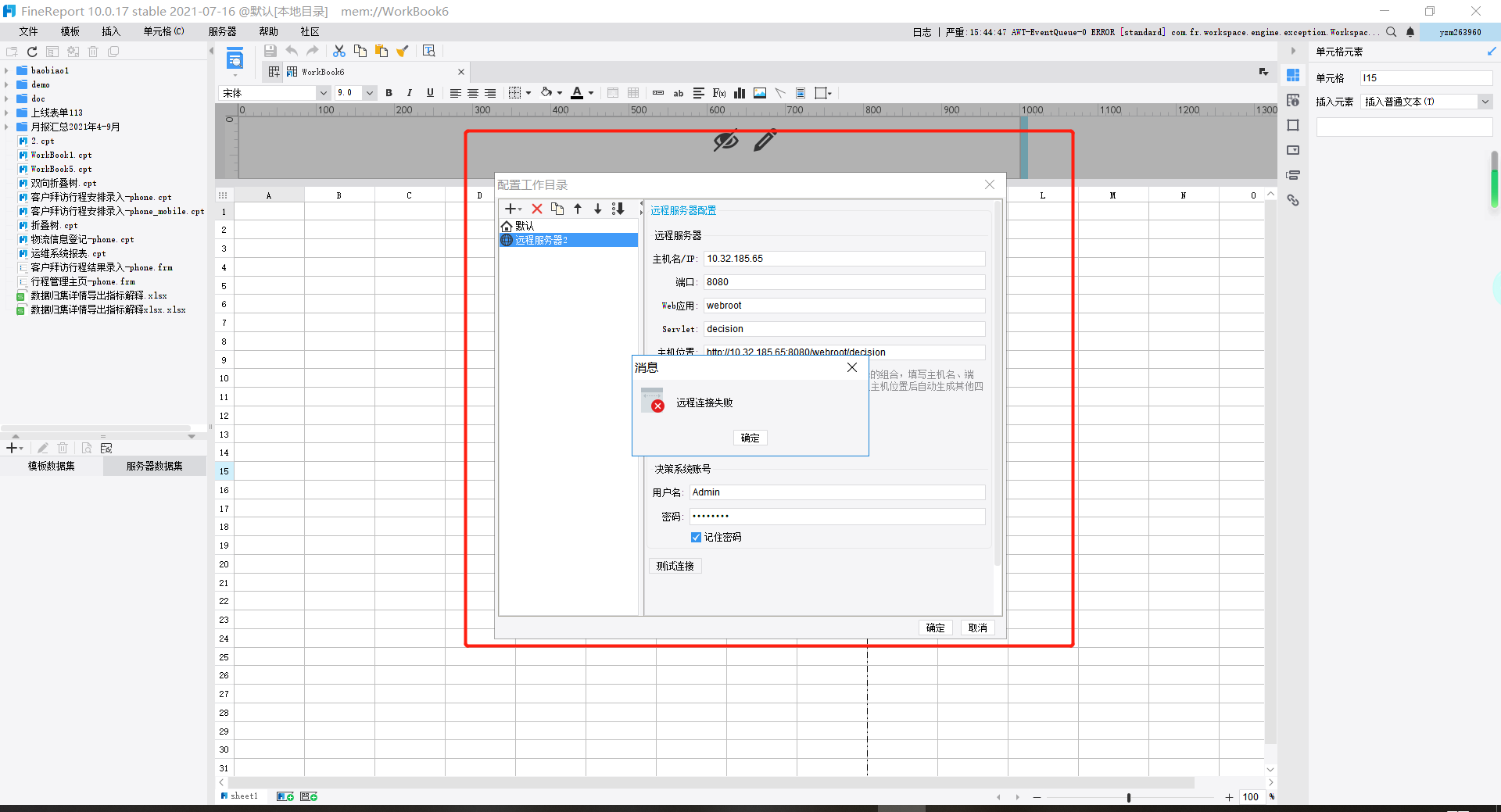Click the Cut scissors icon in the top toolbar
Viewport: 1501px width, 812px height.
[x=339, y=51]
